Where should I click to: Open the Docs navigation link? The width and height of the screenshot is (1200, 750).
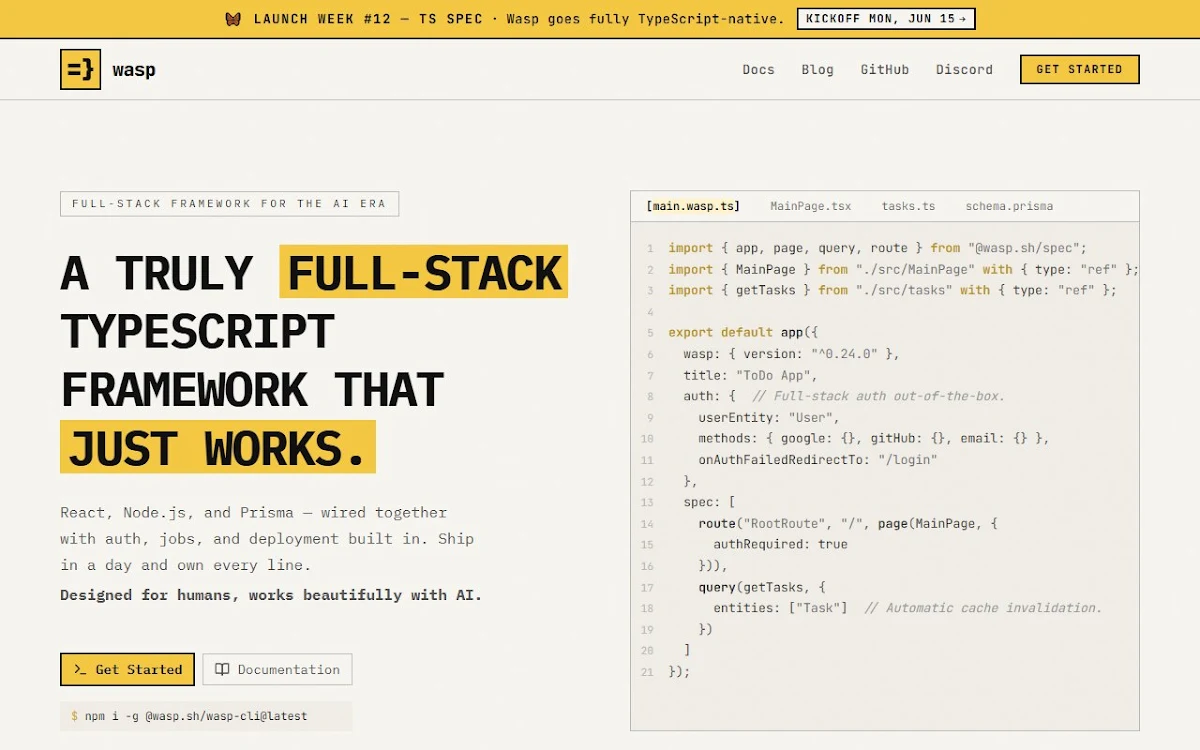pos(758,69)
